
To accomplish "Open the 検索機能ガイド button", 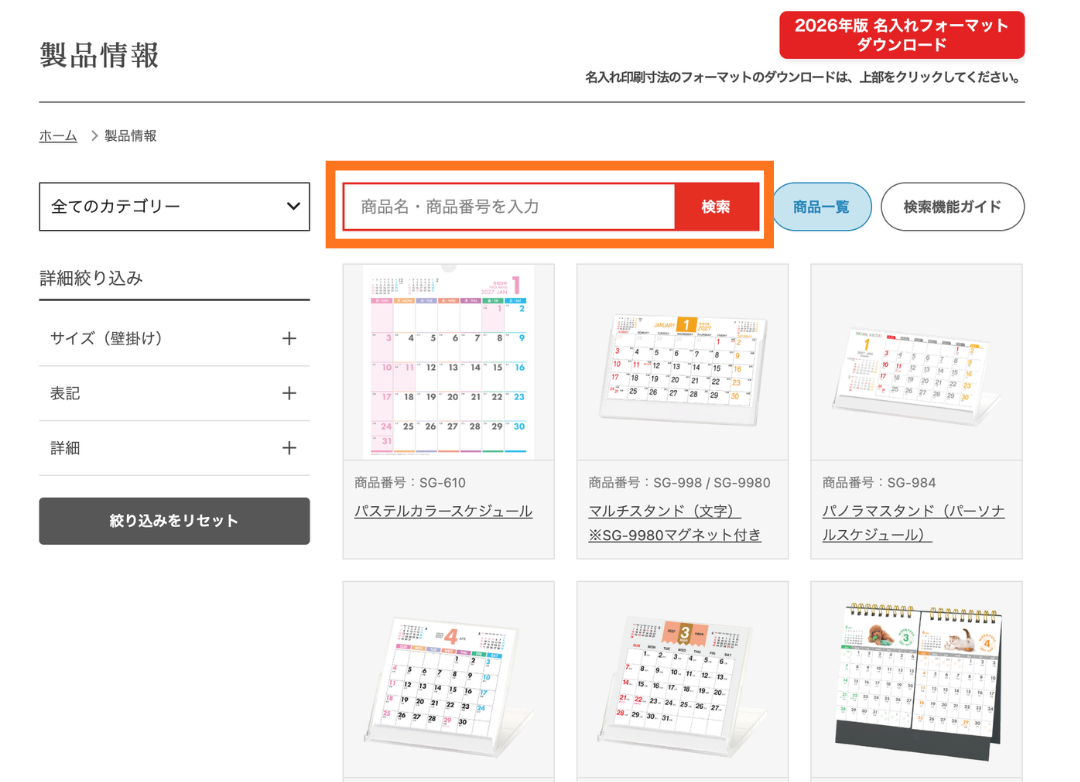I will pos(952,207).
